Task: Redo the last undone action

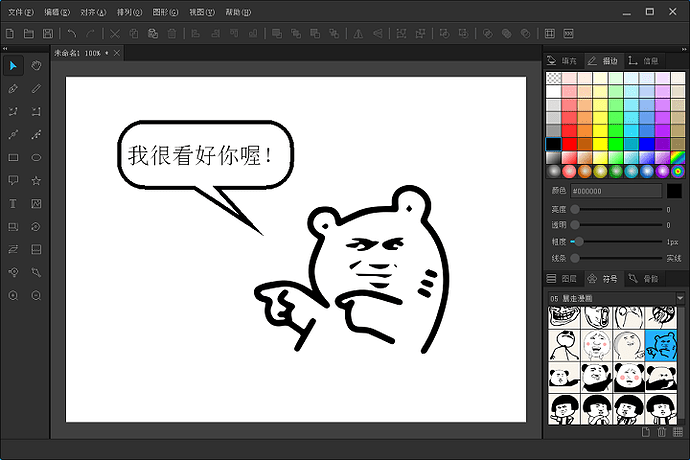Action: (x=91, y=33)
